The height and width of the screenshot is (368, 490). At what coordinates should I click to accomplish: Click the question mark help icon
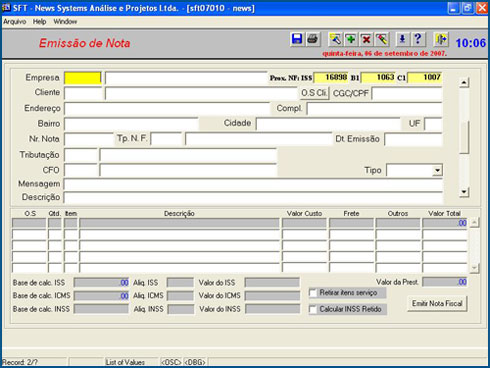click(418, 39)
